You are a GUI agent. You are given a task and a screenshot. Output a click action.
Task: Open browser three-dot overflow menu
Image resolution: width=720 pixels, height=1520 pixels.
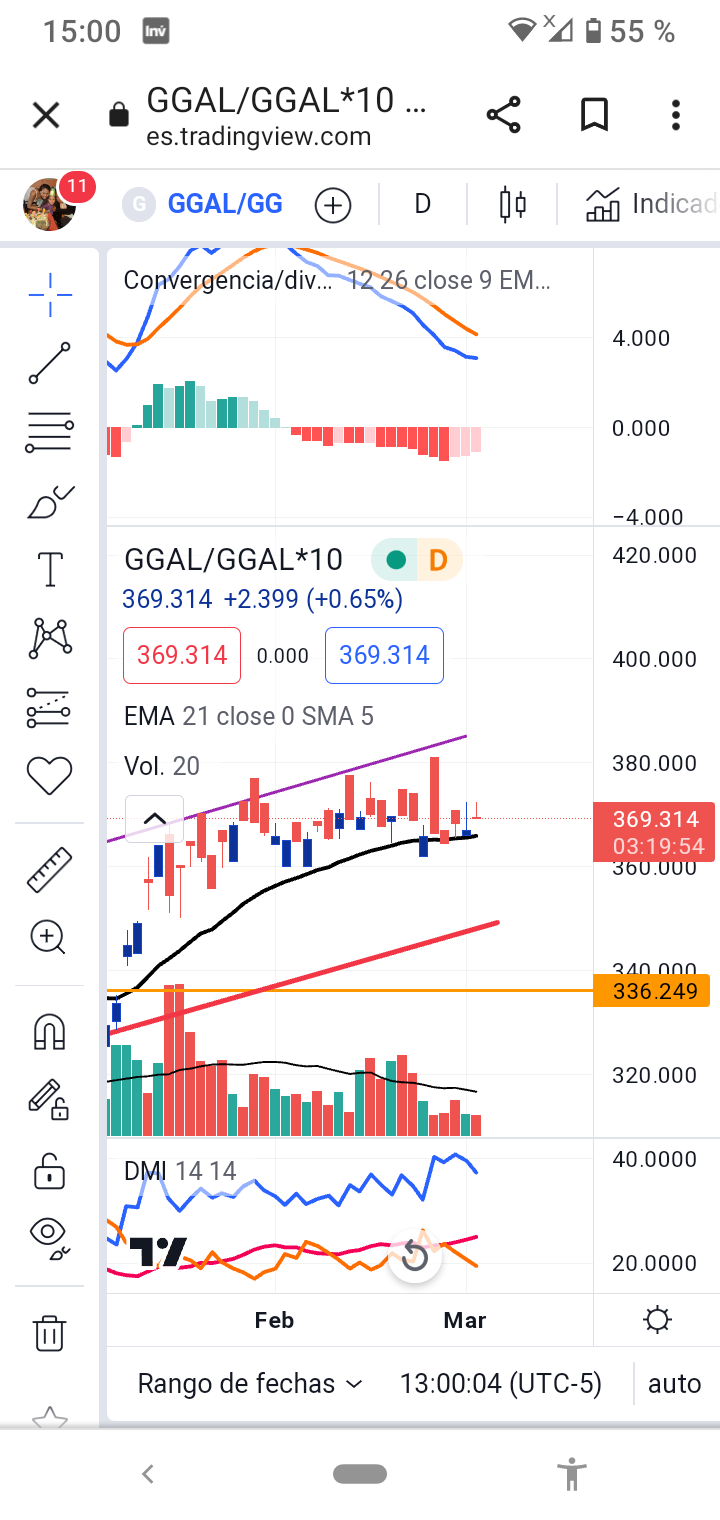676,115
